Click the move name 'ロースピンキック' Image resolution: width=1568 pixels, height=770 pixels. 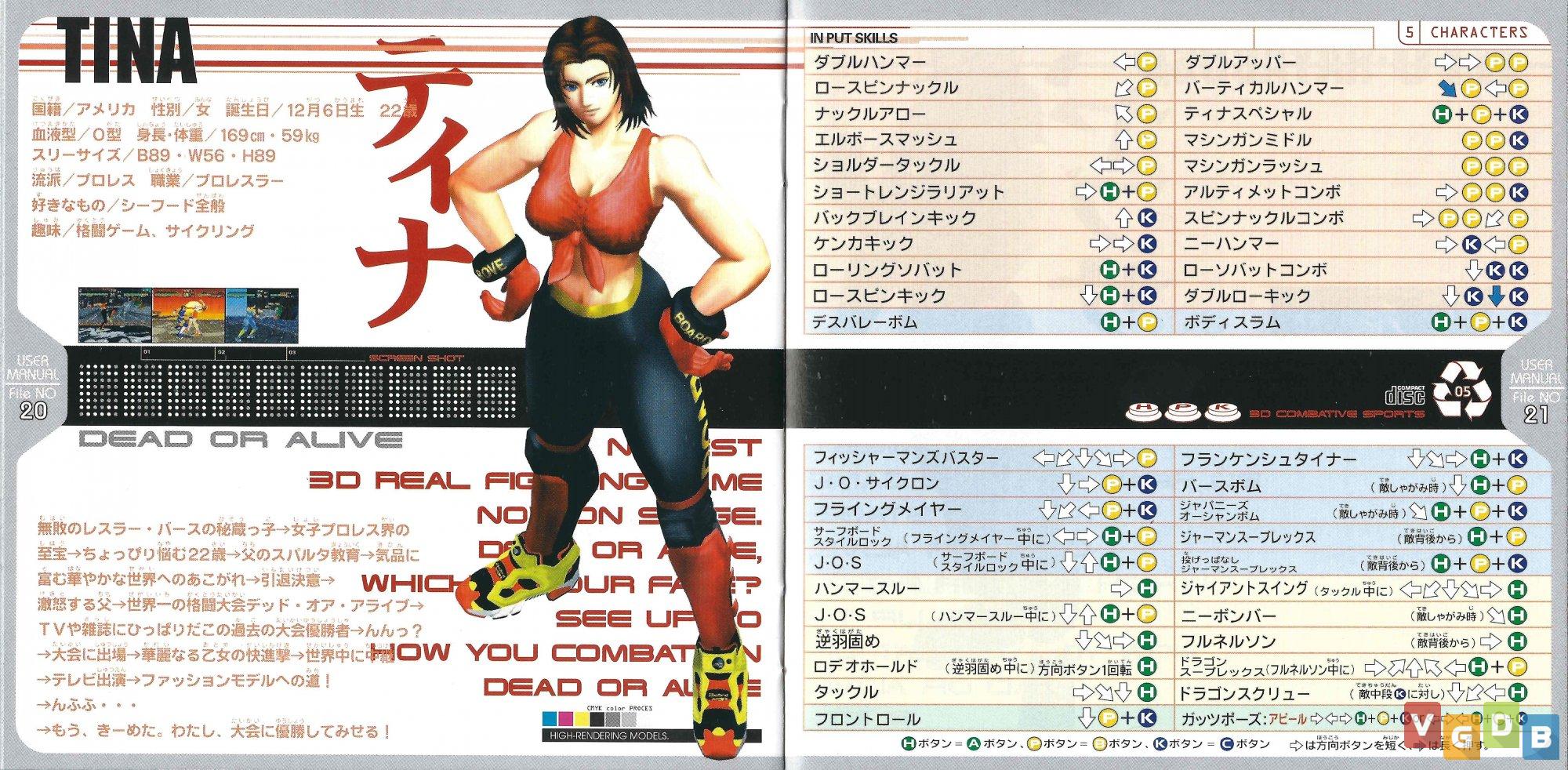(879, 296)
